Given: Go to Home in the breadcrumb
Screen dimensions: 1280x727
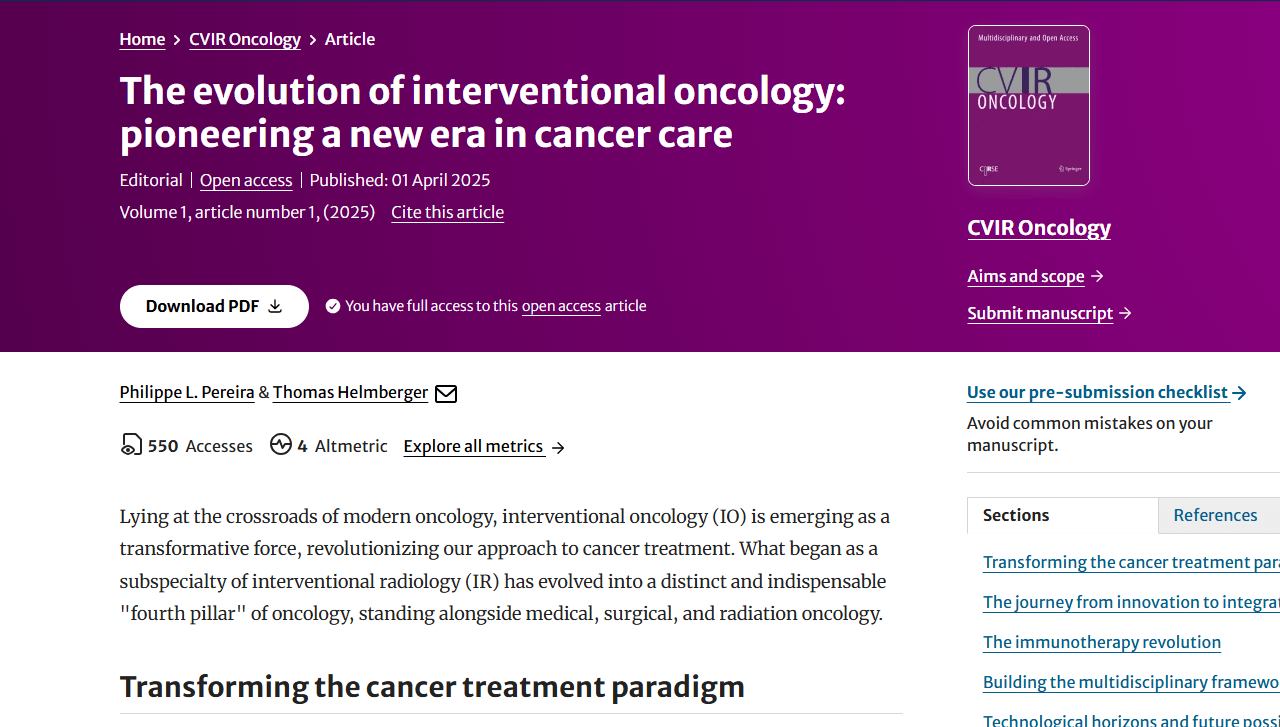Looking at the screenshot, I should (x=142, y=39).
